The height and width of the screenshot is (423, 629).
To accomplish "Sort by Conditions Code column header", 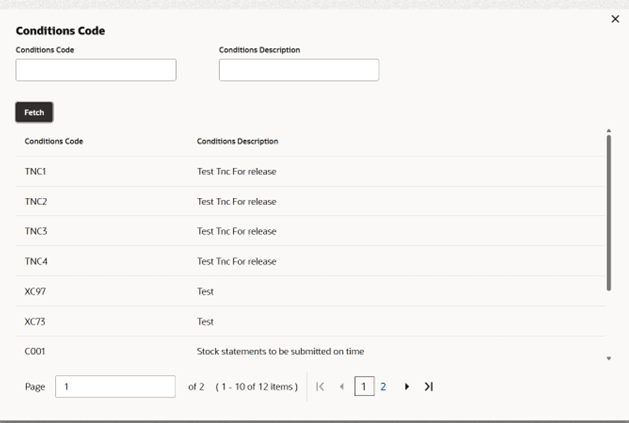I will tap(54, 141).
